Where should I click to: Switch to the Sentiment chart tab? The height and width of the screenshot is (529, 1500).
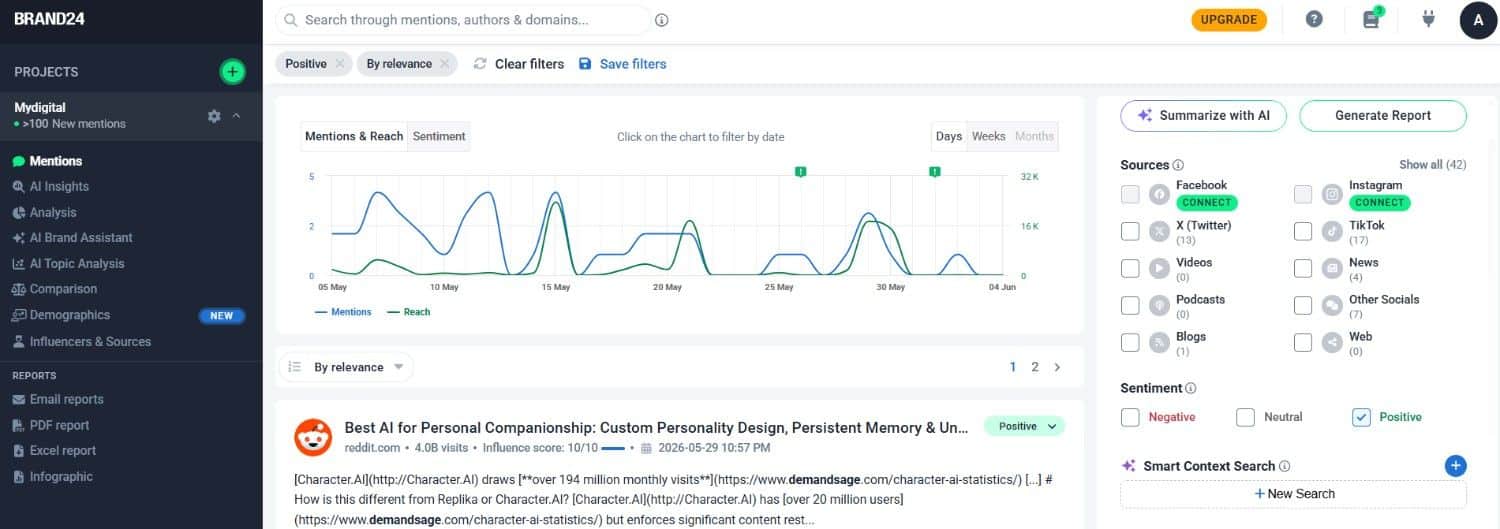439,136
